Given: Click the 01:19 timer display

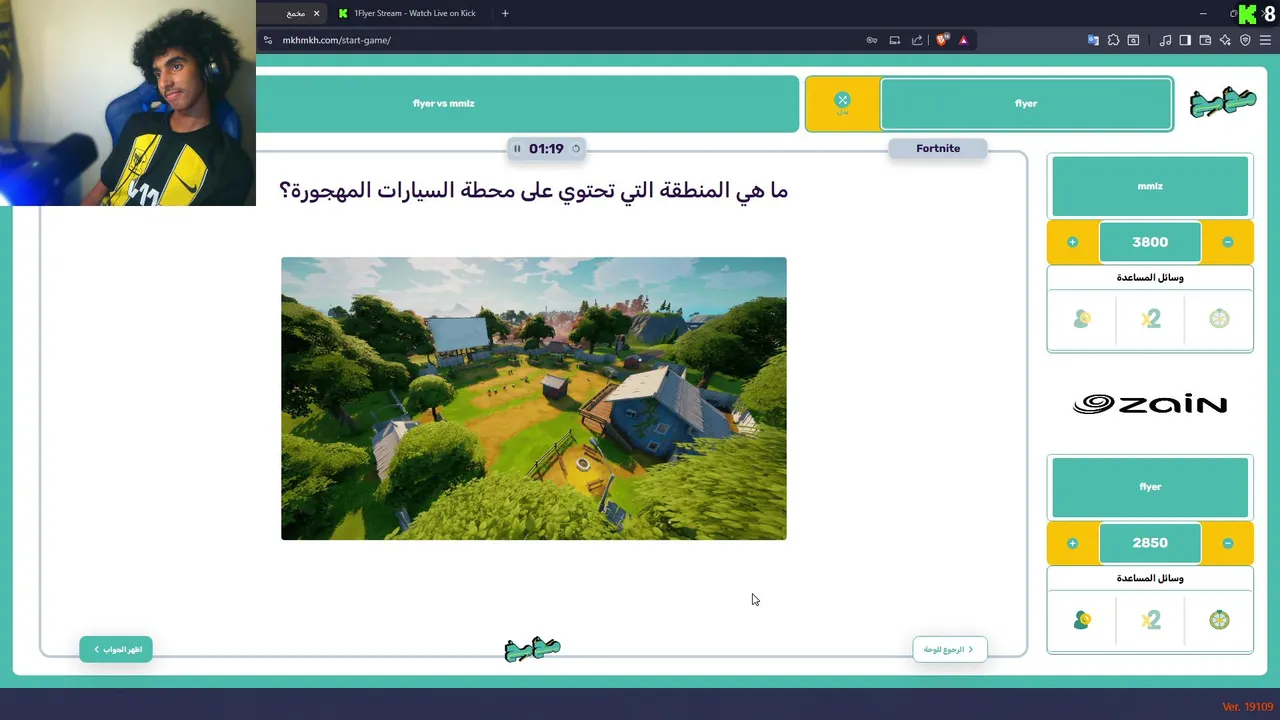Looking at the screenshot, I should pos(546,148).
